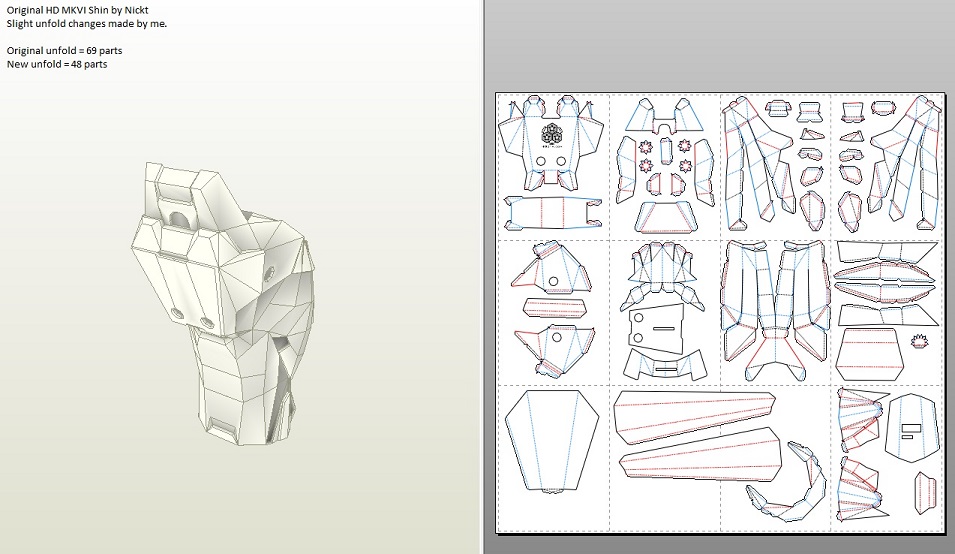955x554 pixels.
Task: Click the splitter between 3D and 2D views
Action: point(484,277)
